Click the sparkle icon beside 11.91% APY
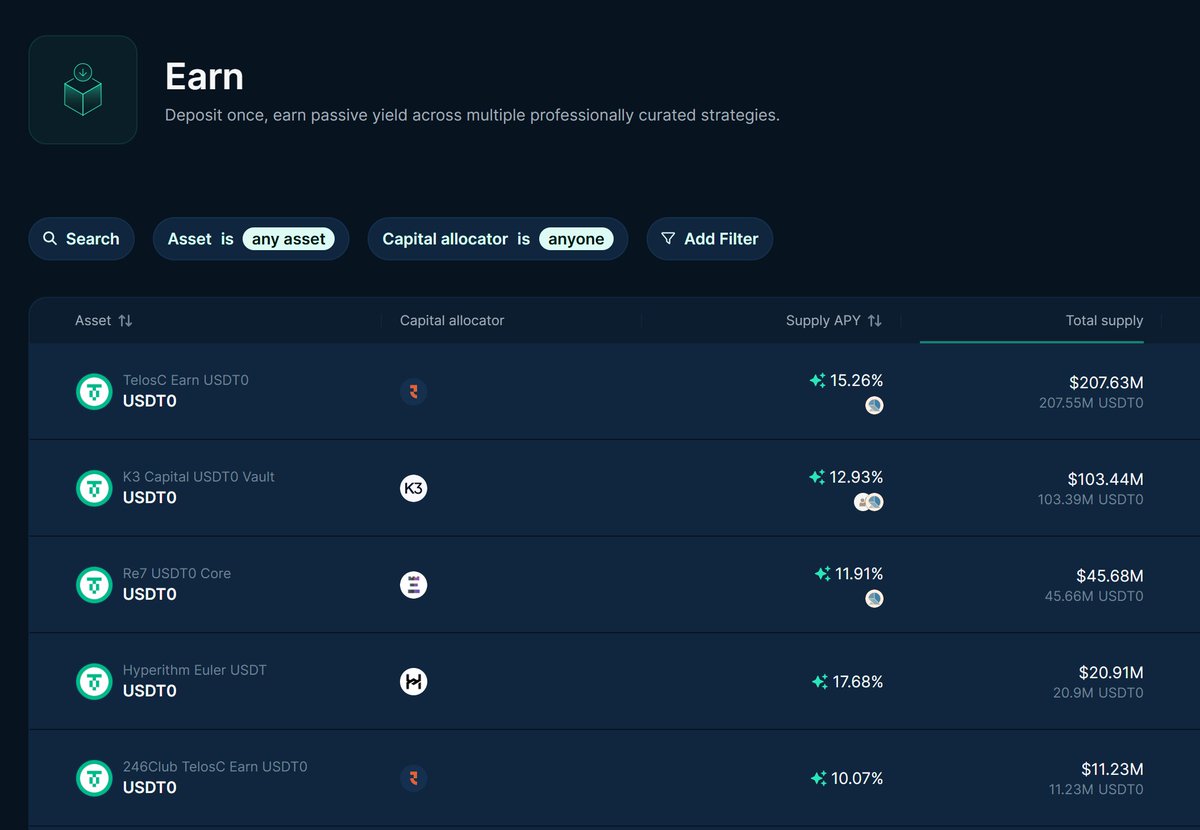Screen dimensions: 1200x830 click(822, 574)
